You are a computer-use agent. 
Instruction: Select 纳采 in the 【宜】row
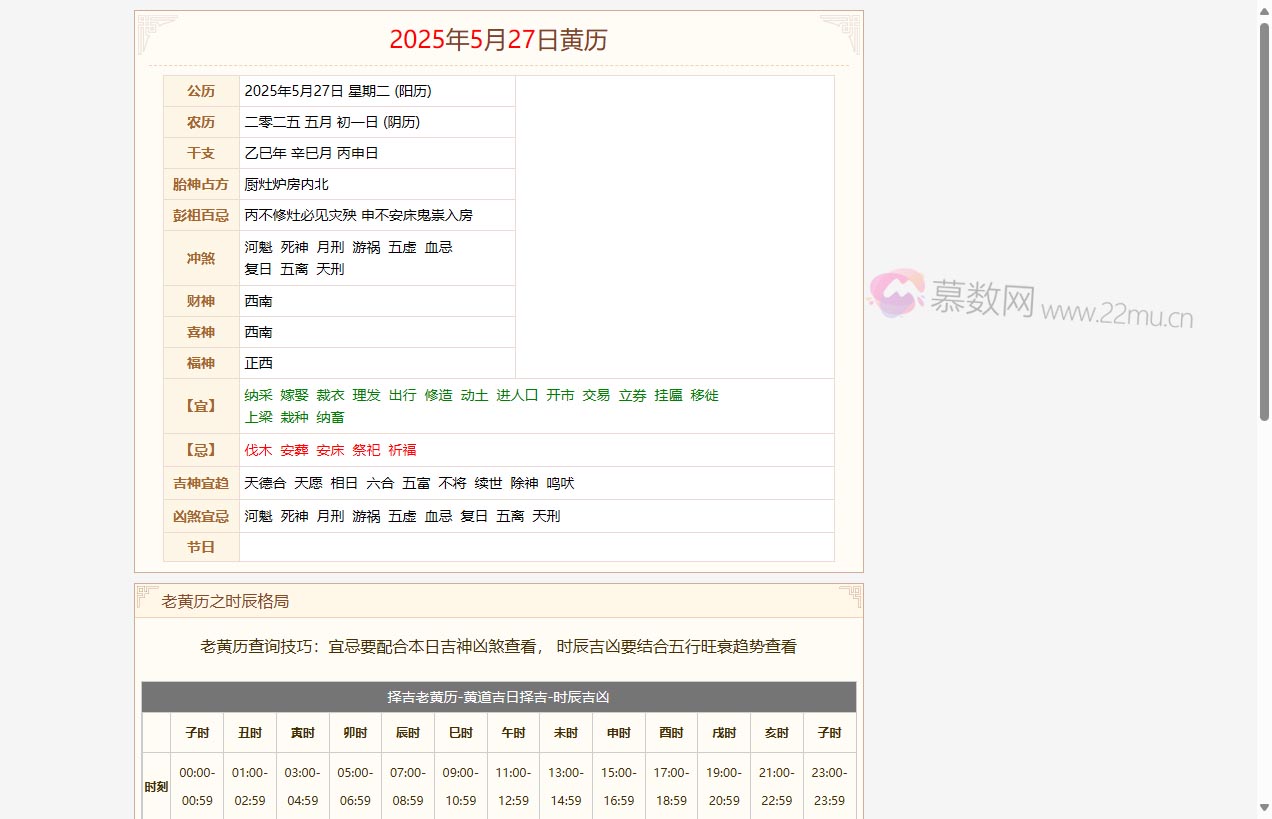[x=258, y=395]
